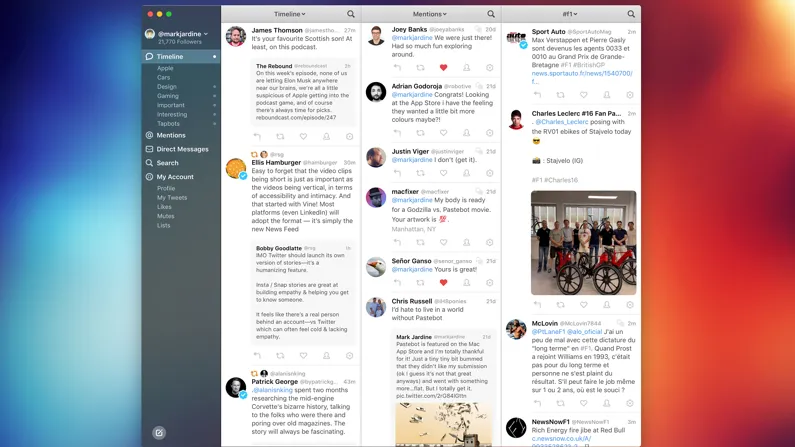Open The Rebound quoted tweet

tap(303, 93)
